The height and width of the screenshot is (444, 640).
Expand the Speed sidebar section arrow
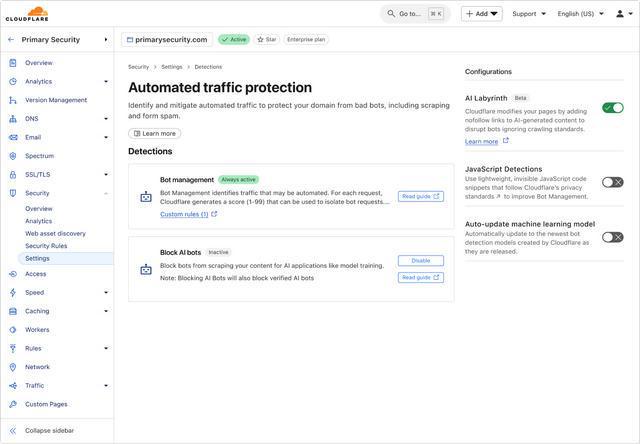(106, 293)
